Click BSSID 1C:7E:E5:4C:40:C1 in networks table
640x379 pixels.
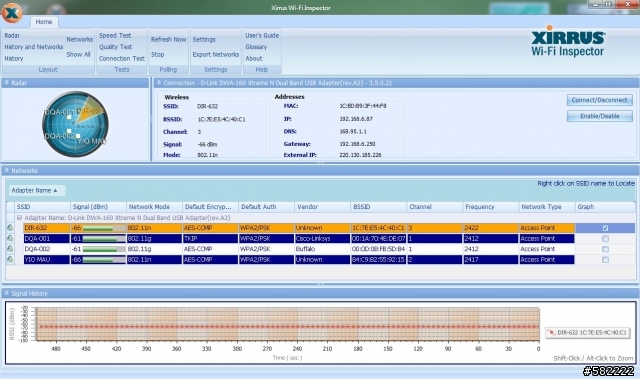[378, 228]
